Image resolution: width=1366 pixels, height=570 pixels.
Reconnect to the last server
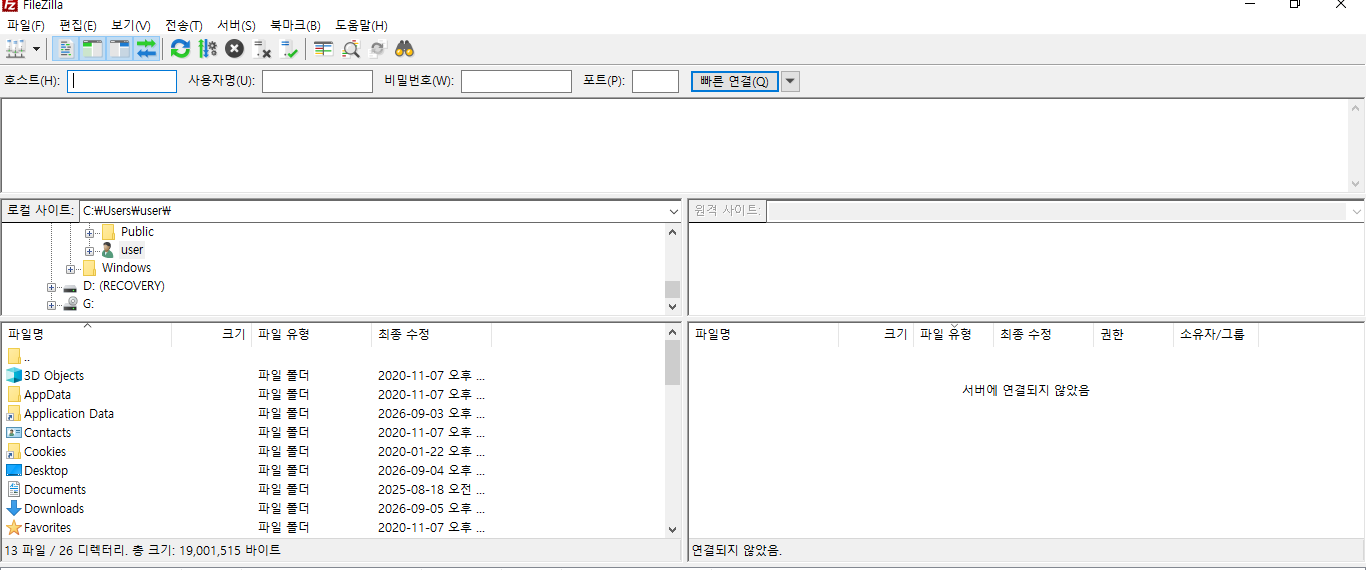289,48
